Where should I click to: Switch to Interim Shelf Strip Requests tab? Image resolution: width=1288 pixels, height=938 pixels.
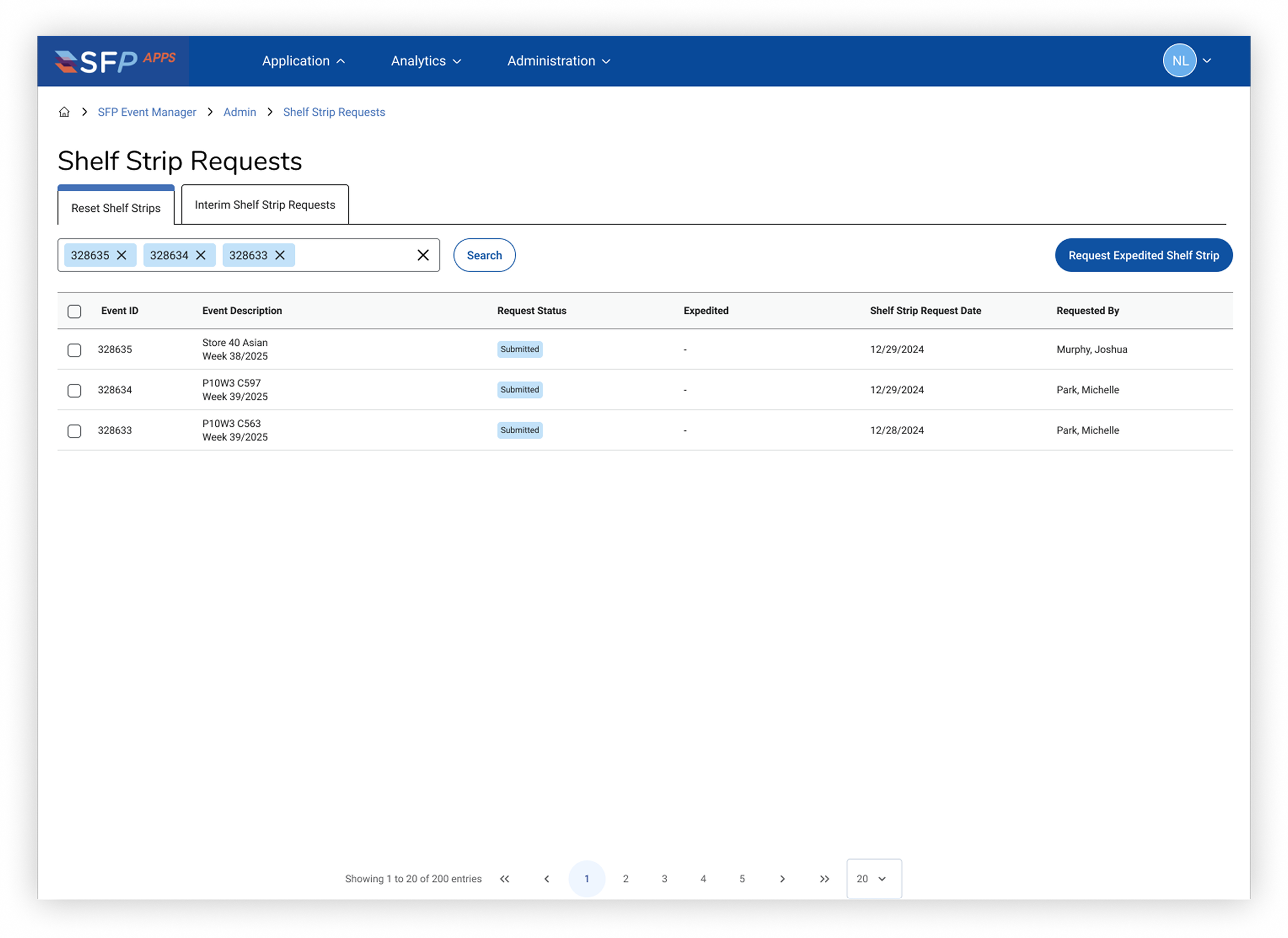[x=265, y=205]
